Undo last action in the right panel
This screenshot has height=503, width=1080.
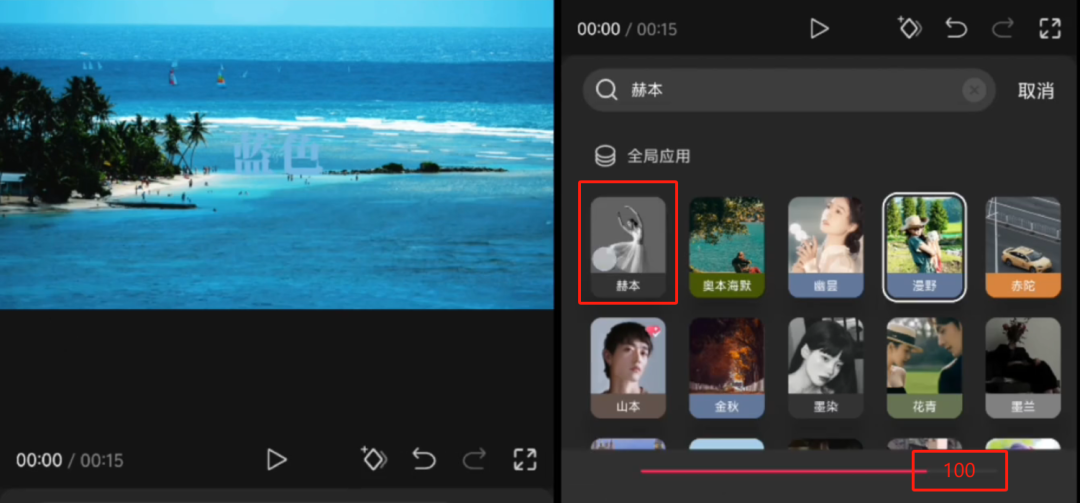pos(956,28)
